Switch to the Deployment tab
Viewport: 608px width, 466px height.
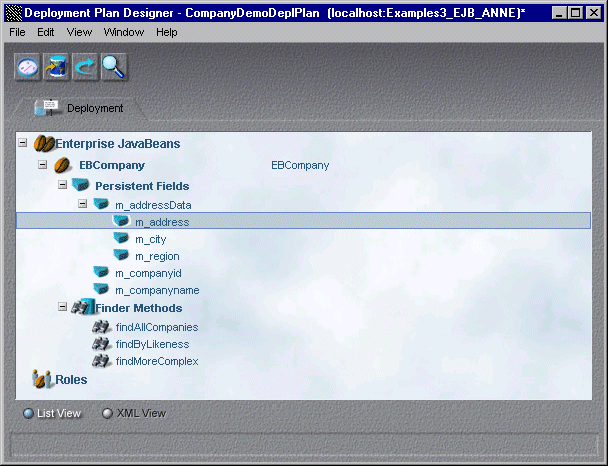coord(79,108)
